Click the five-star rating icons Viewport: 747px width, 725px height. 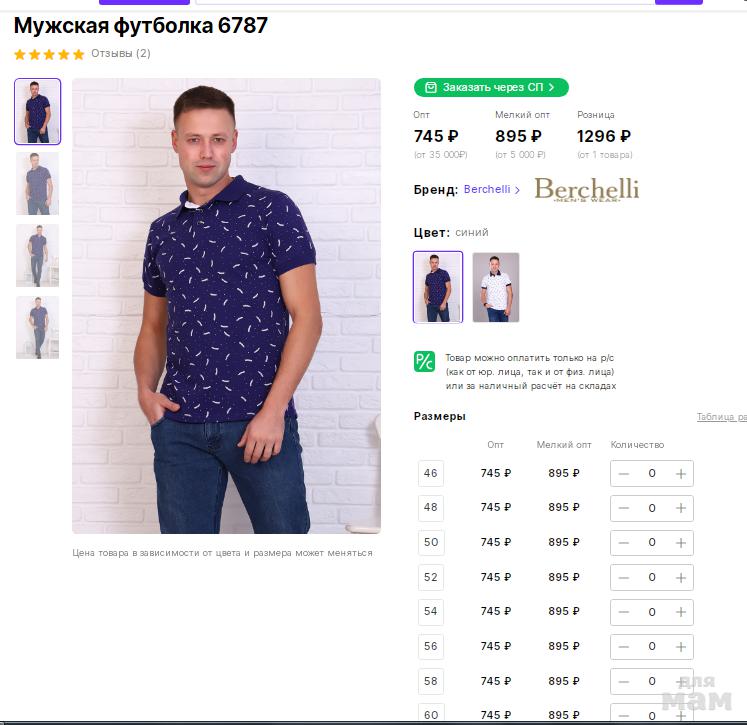tap(49, 54)
